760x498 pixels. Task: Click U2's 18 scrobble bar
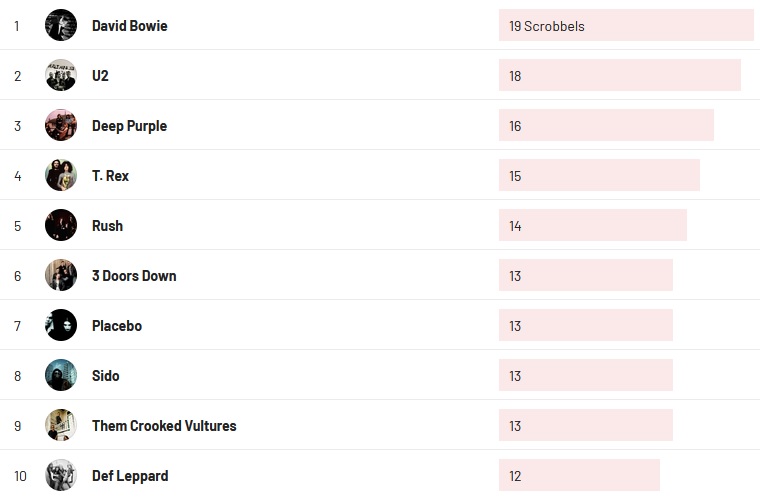[619, 76]
